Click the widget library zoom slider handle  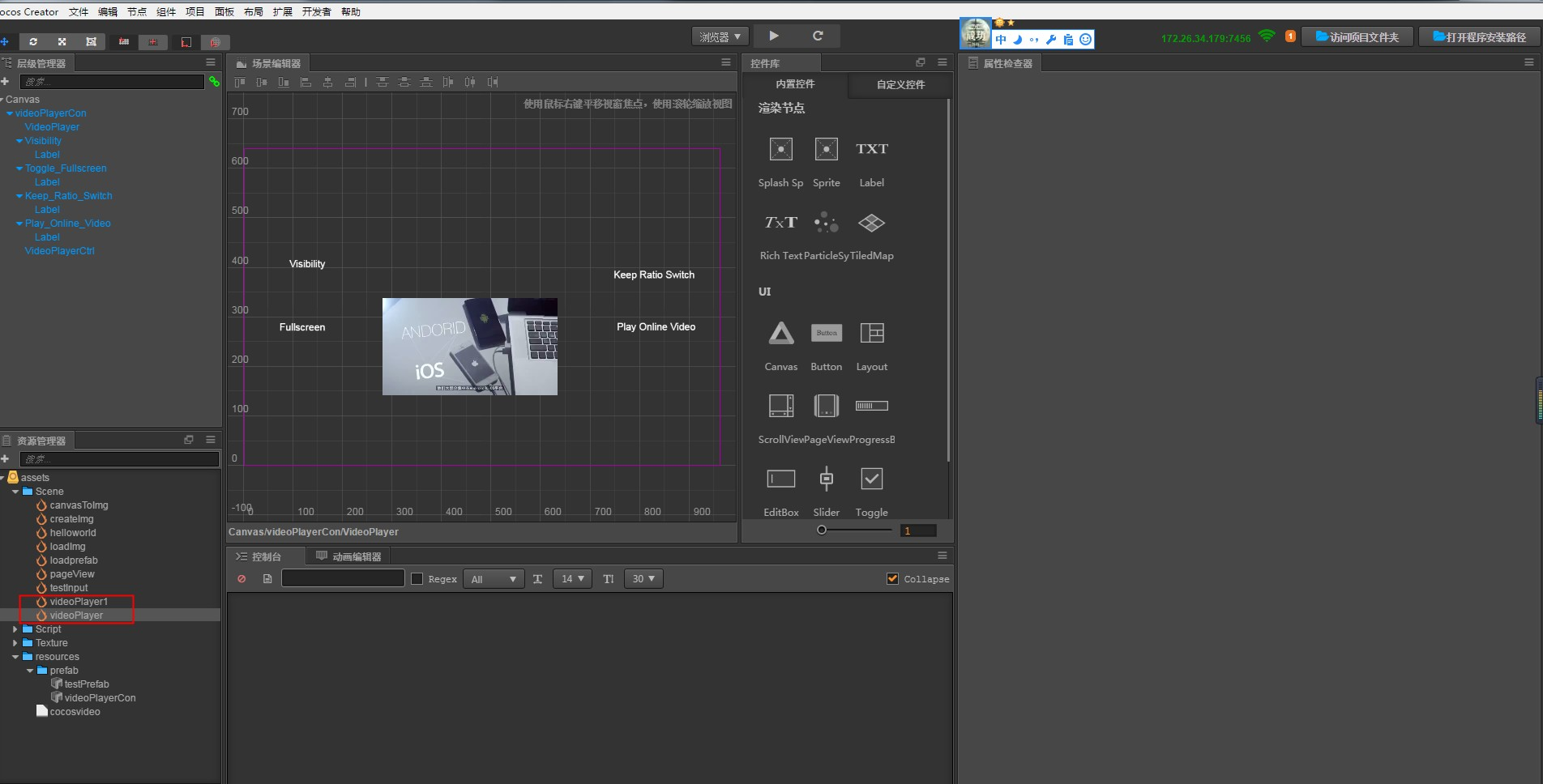(x=822, y=530)
